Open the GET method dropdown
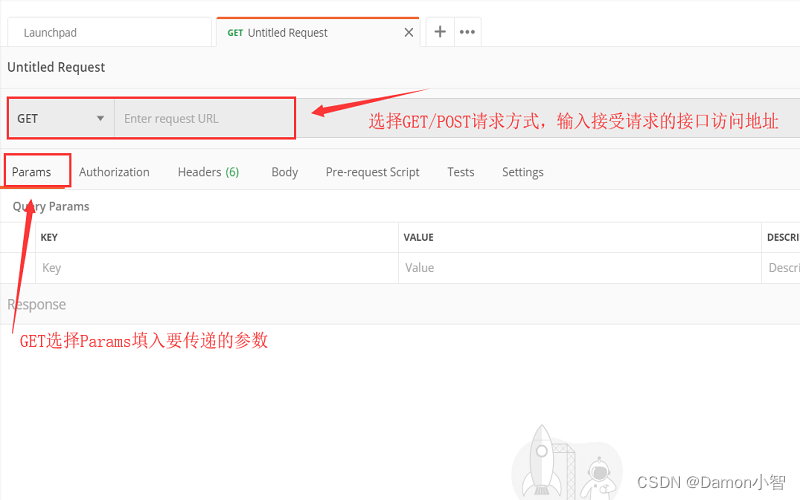800x500 pixels. (61, 118)
